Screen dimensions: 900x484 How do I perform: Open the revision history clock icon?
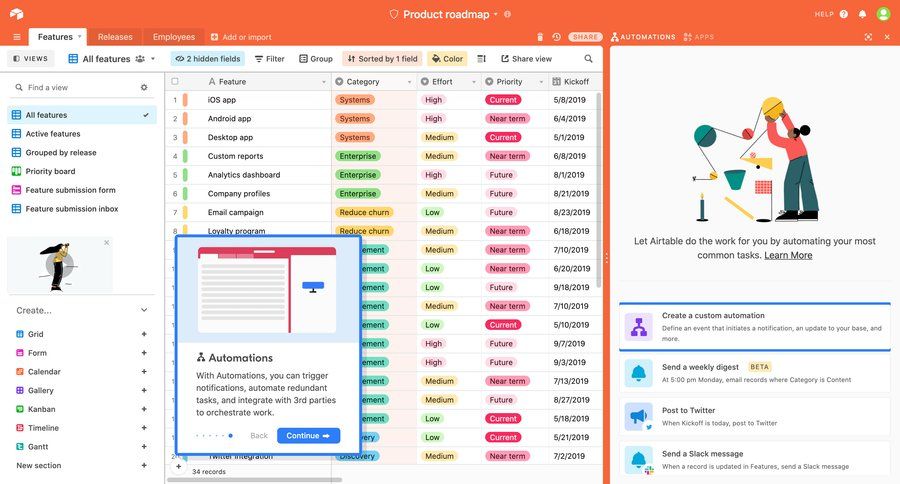[x=556, y=37]
